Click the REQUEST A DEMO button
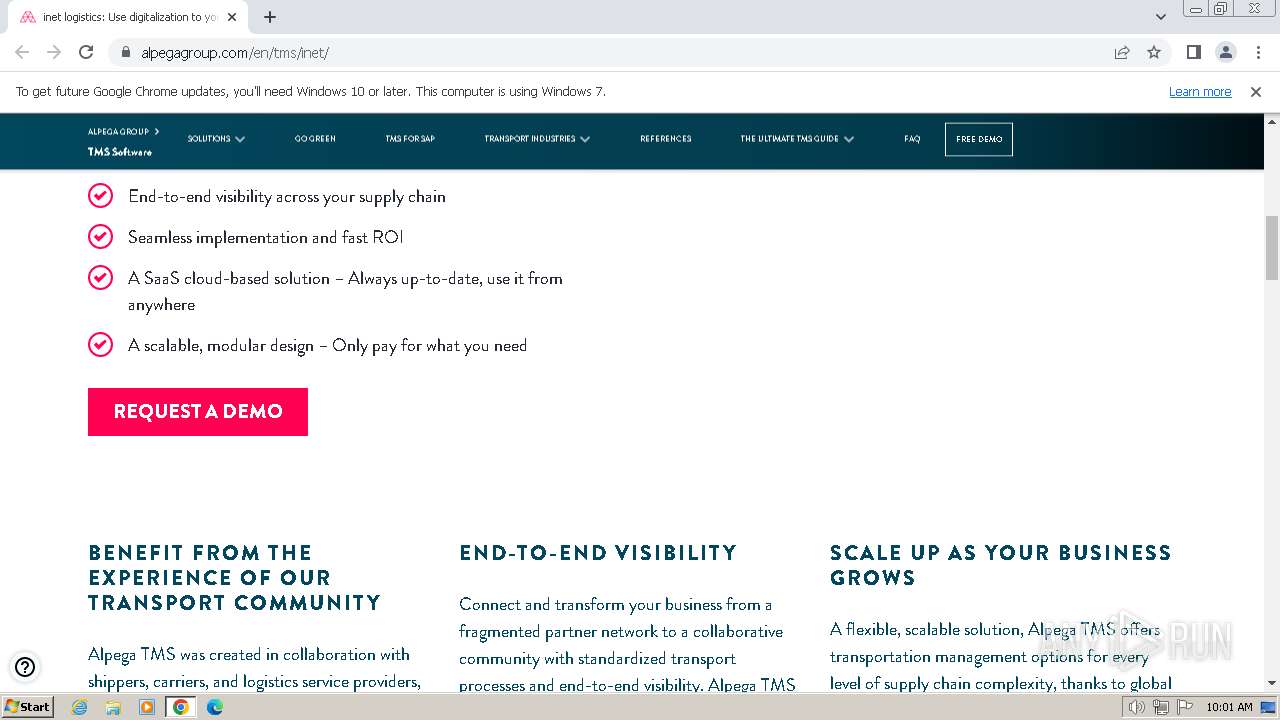 click(x=198, y=412)
